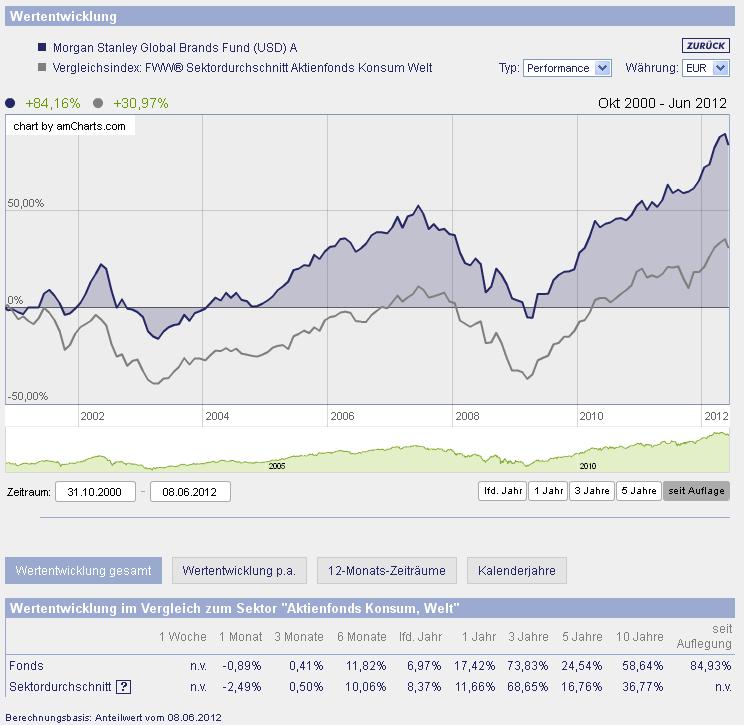Select the '3 Jahre' time range
744x725 pixels.
591,491
